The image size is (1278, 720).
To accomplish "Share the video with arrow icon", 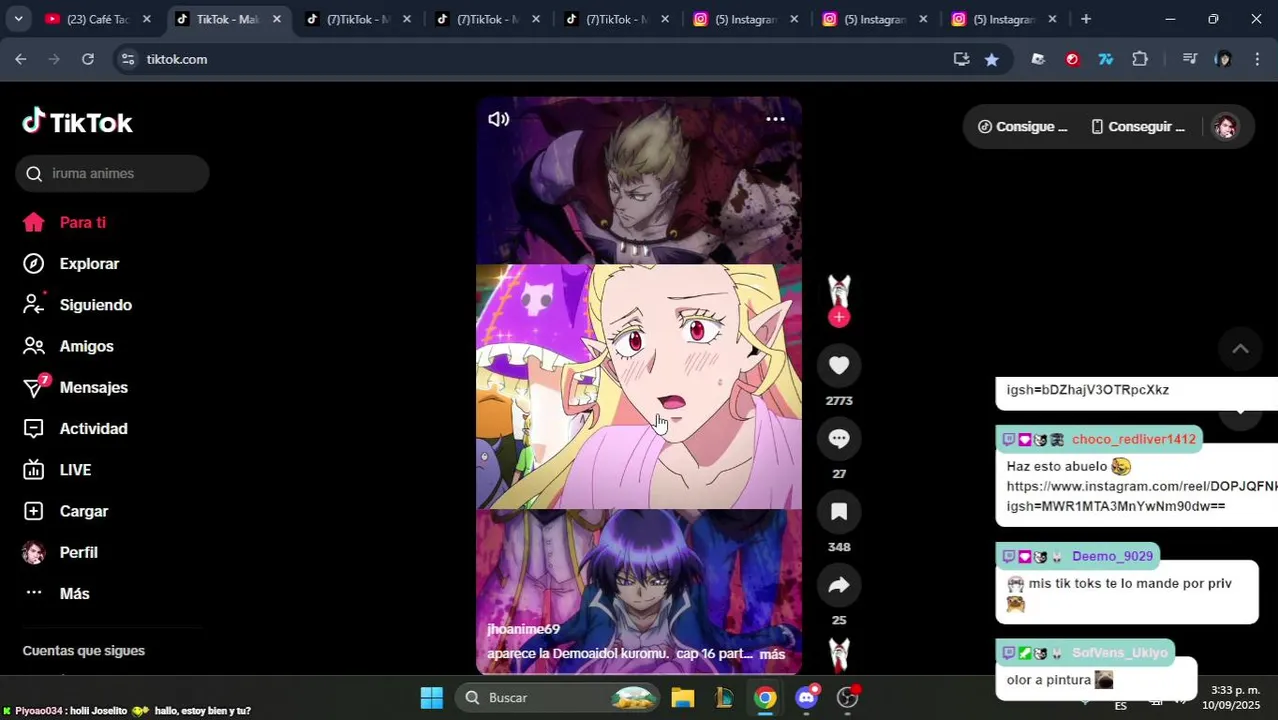I will tap(839, 585).
